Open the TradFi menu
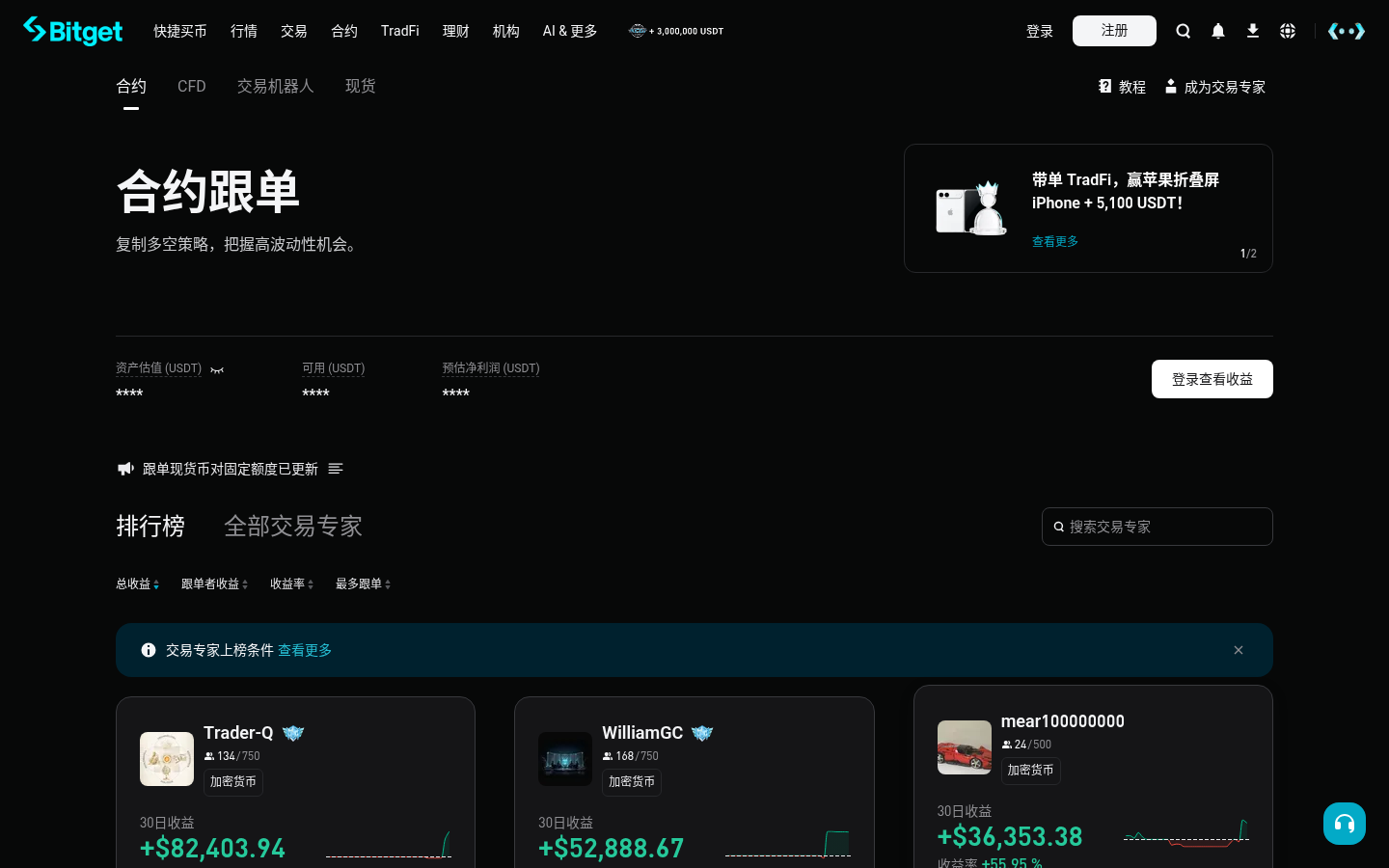Viewport: 1389px width, 868px height. click(x=400, y=31)
